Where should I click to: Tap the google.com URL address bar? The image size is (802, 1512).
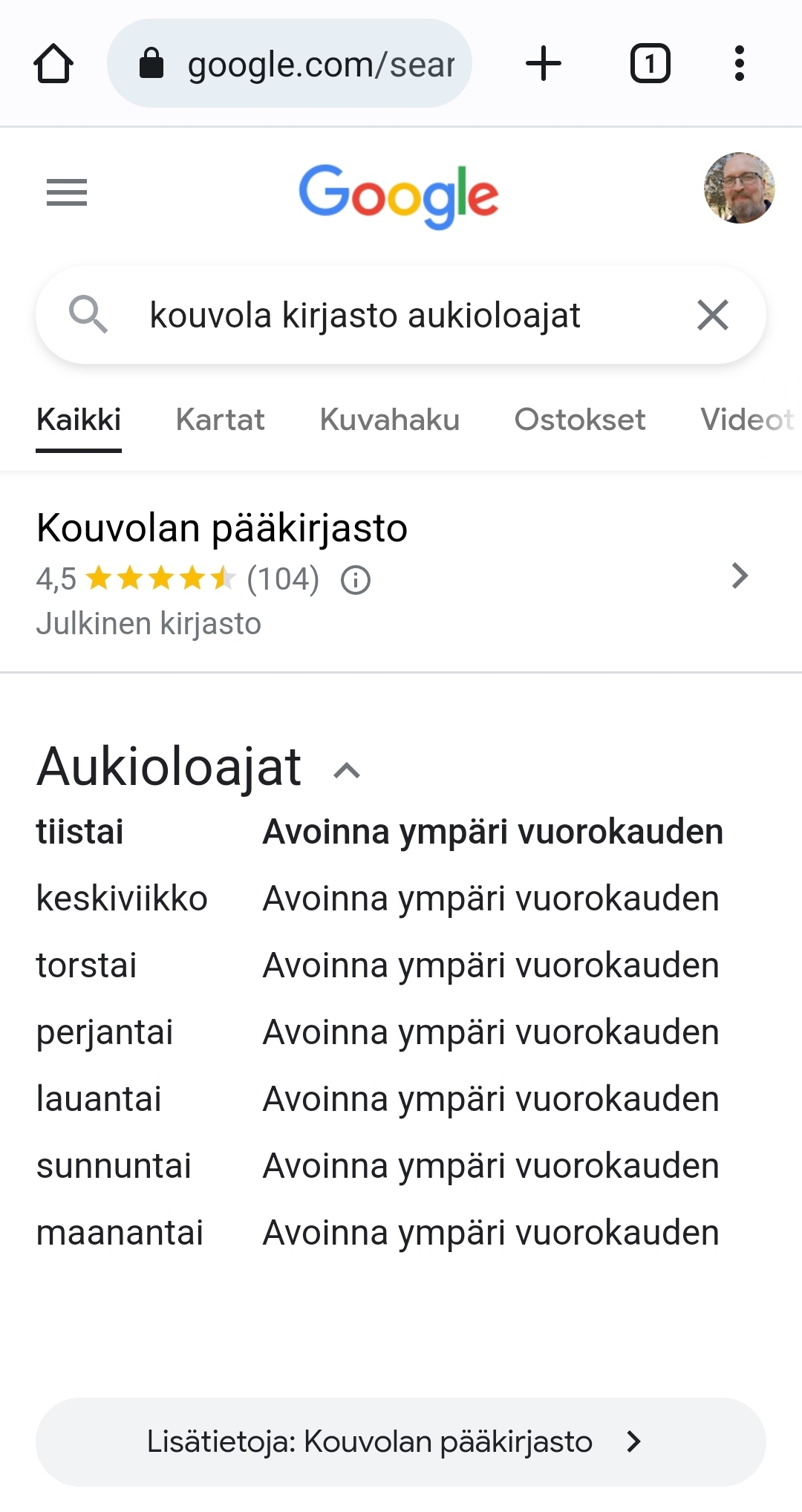pos(319,64)
